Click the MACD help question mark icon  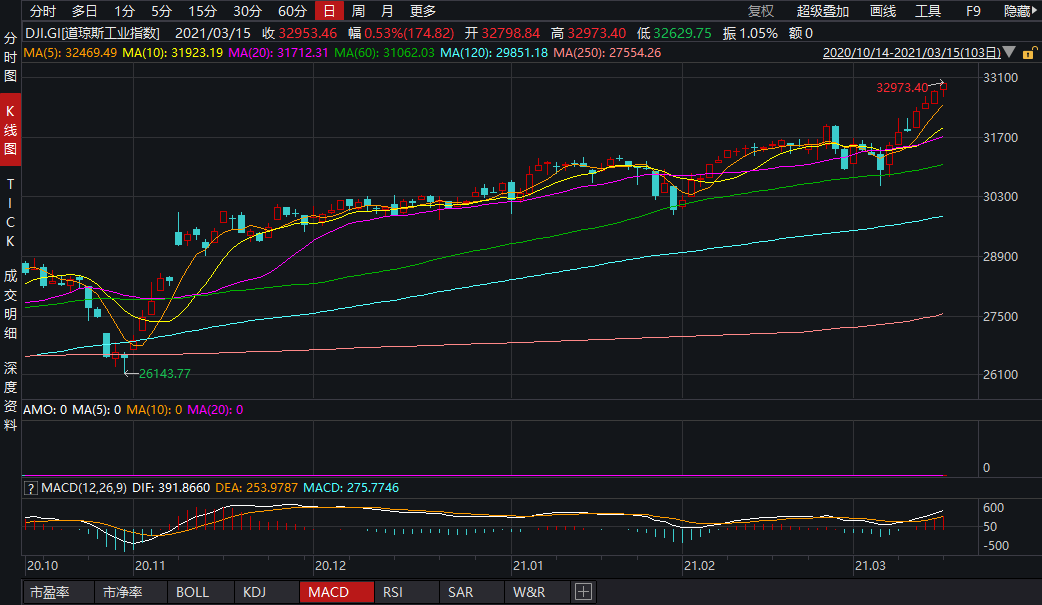tap(31, 488)
